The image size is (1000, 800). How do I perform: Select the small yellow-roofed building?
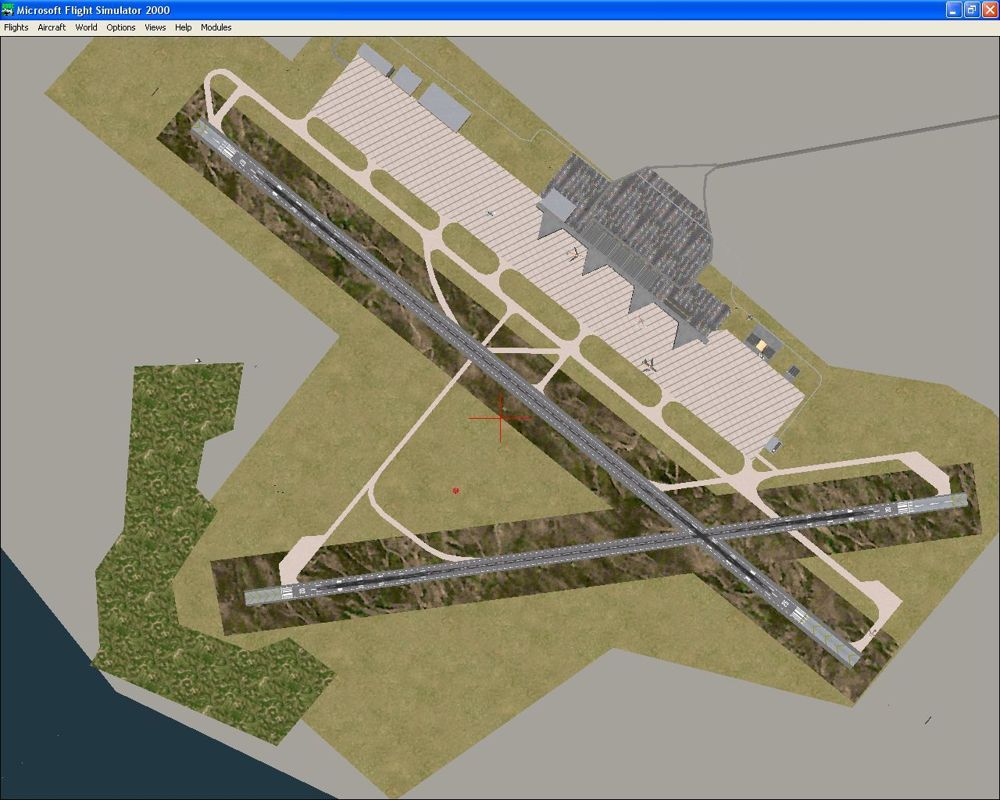763,346
